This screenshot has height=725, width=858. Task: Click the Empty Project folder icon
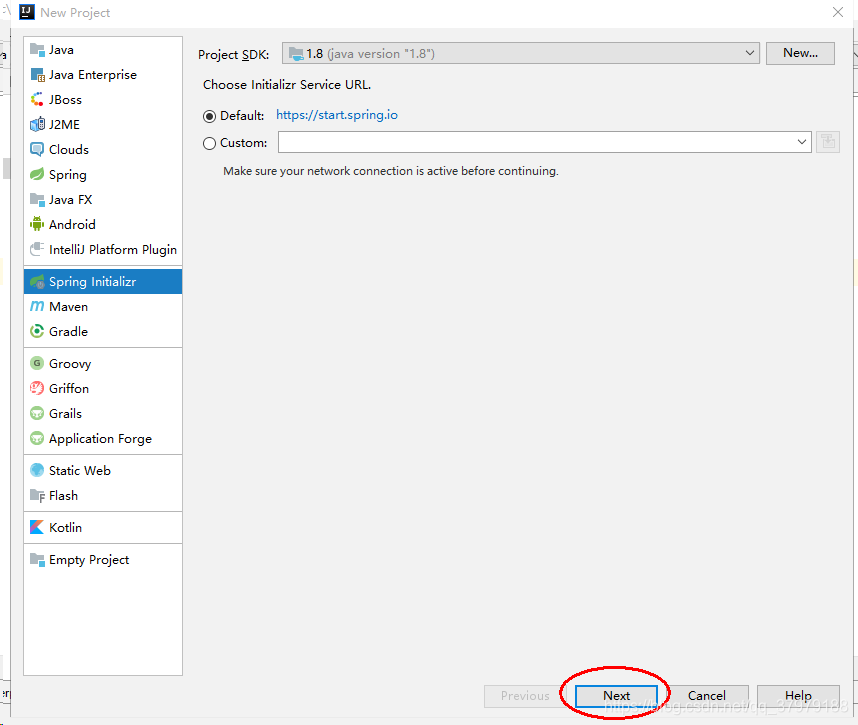pyautogui.click(x=37, y=559)
